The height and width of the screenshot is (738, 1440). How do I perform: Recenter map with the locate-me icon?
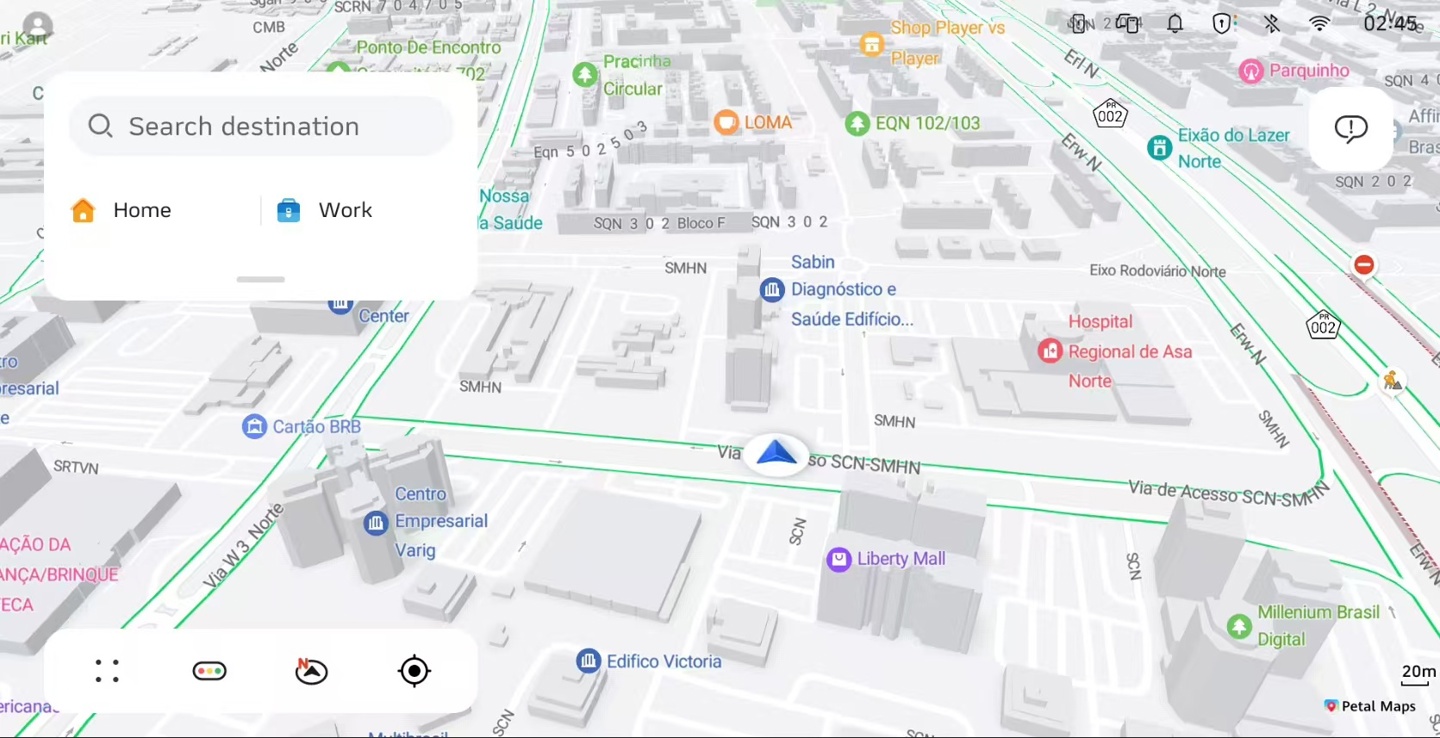[x=414, y=671]
